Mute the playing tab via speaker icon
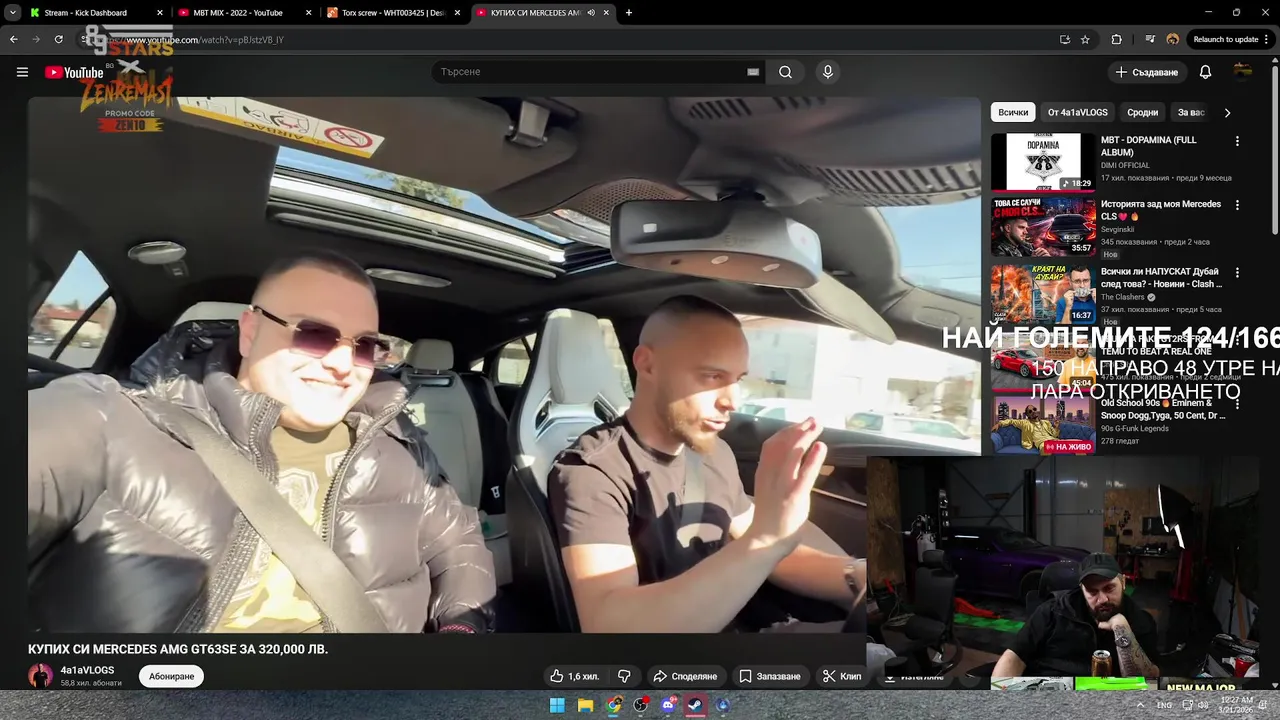The height and width of the screenshot is (720, 1280). coord(591,13)
